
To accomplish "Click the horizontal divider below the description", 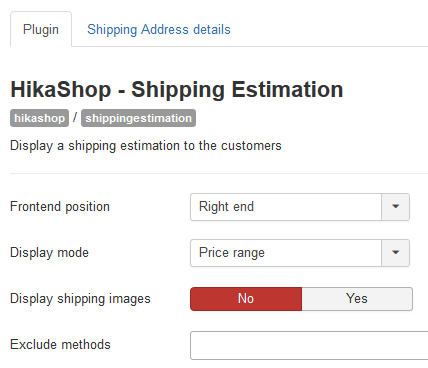I will [x=219, y=173].
